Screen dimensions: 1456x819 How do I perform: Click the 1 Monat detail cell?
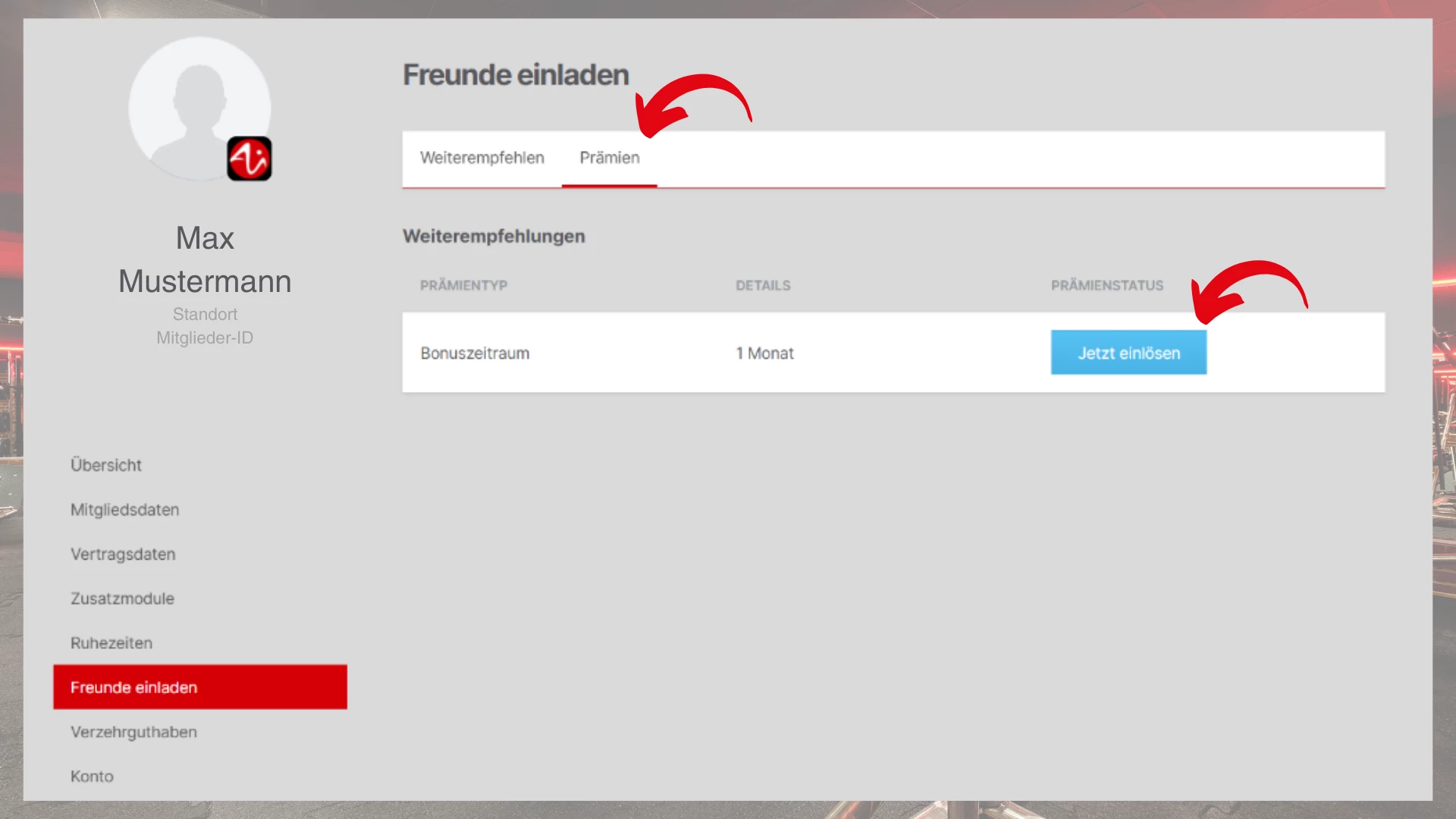point(764,353)
